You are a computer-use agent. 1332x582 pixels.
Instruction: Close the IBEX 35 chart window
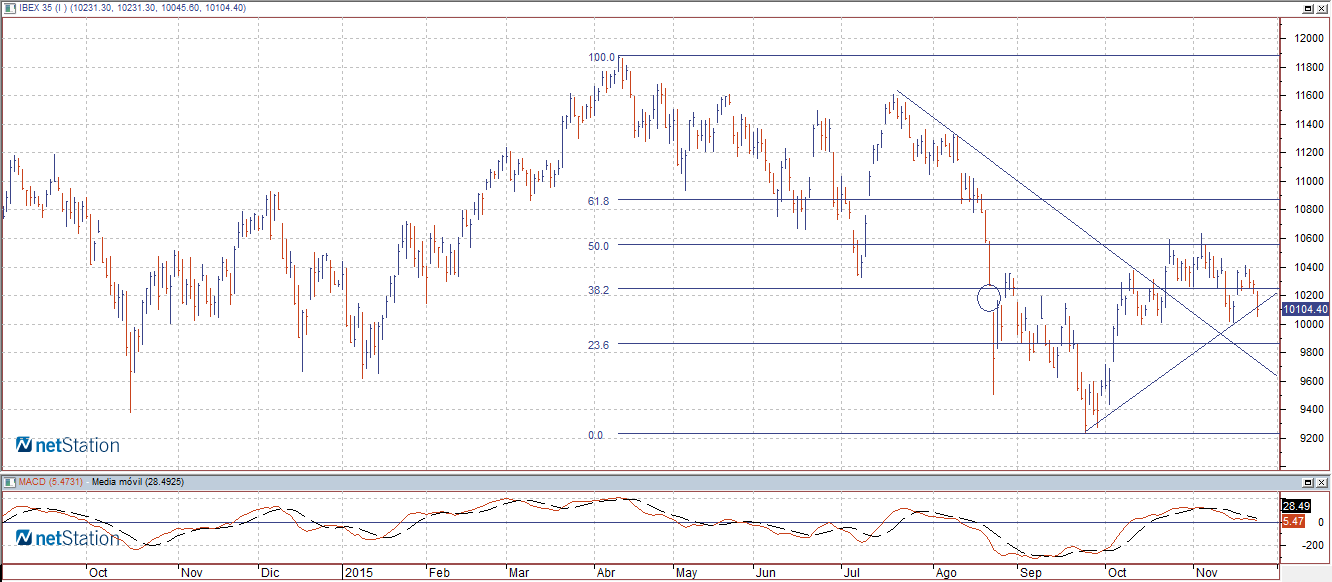tap(1321, 8)
